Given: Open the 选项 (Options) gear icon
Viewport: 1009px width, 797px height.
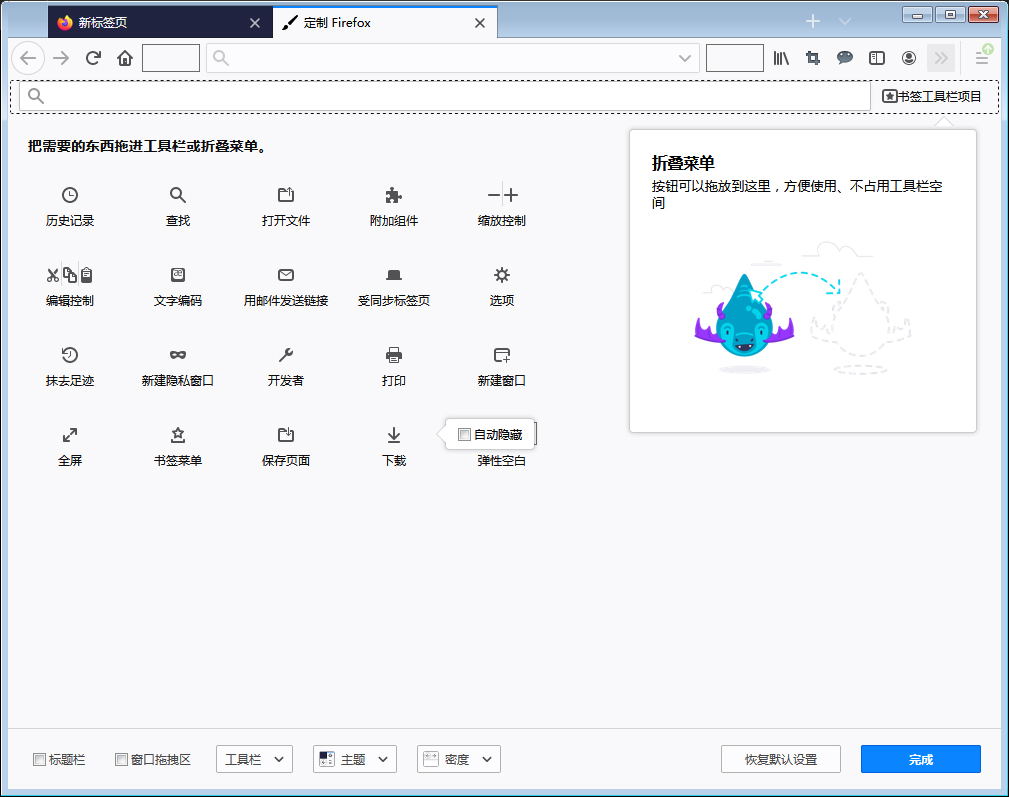Looking at the screenshot, I should [501, 274].
